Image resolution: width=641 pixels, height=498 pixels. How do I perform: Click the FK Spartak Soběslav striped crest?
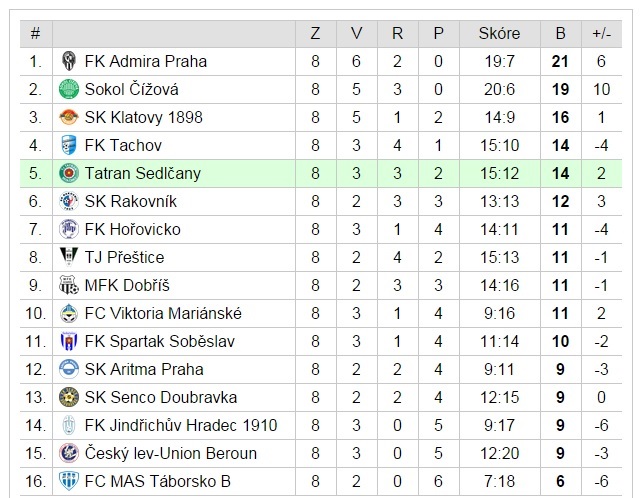pyautogui.click(x=69, y=341)
